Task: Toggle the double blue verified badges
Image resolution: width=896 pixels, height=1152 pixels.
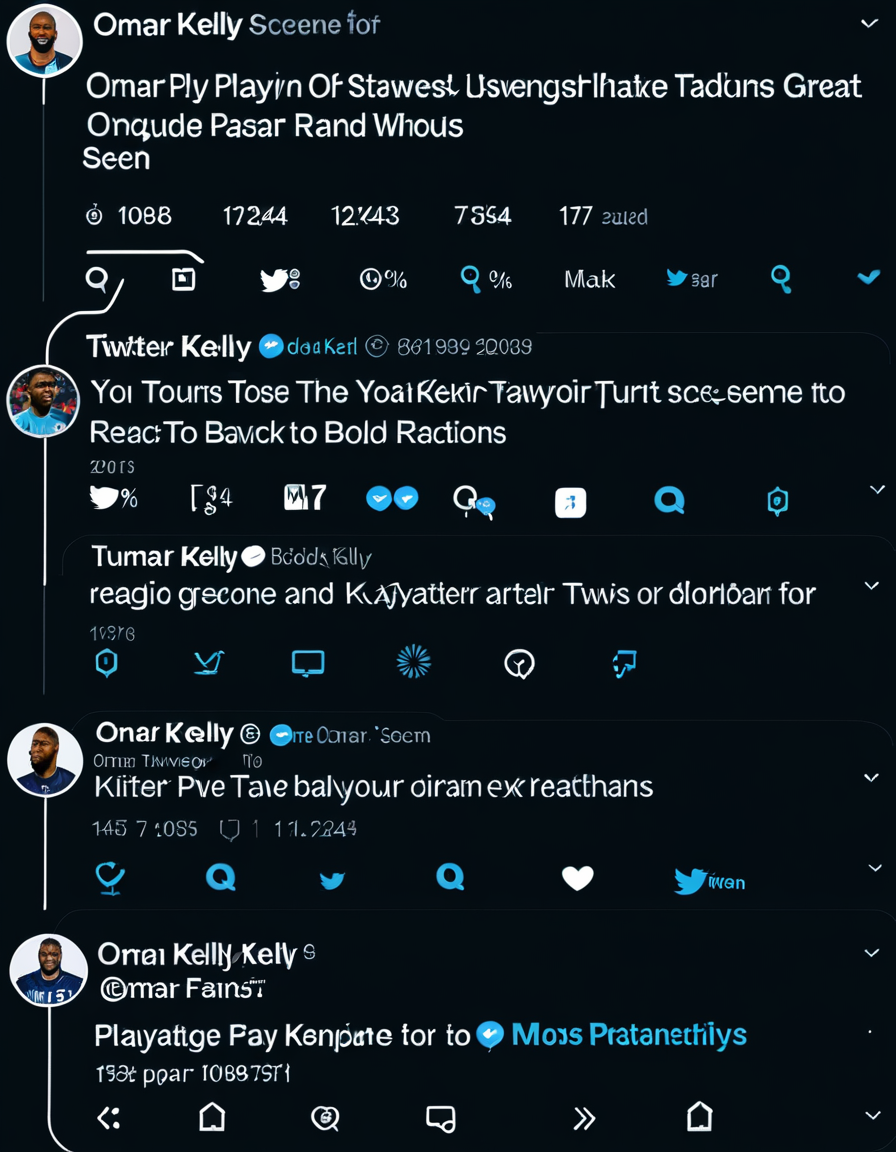Action: (x=391, y=498)
